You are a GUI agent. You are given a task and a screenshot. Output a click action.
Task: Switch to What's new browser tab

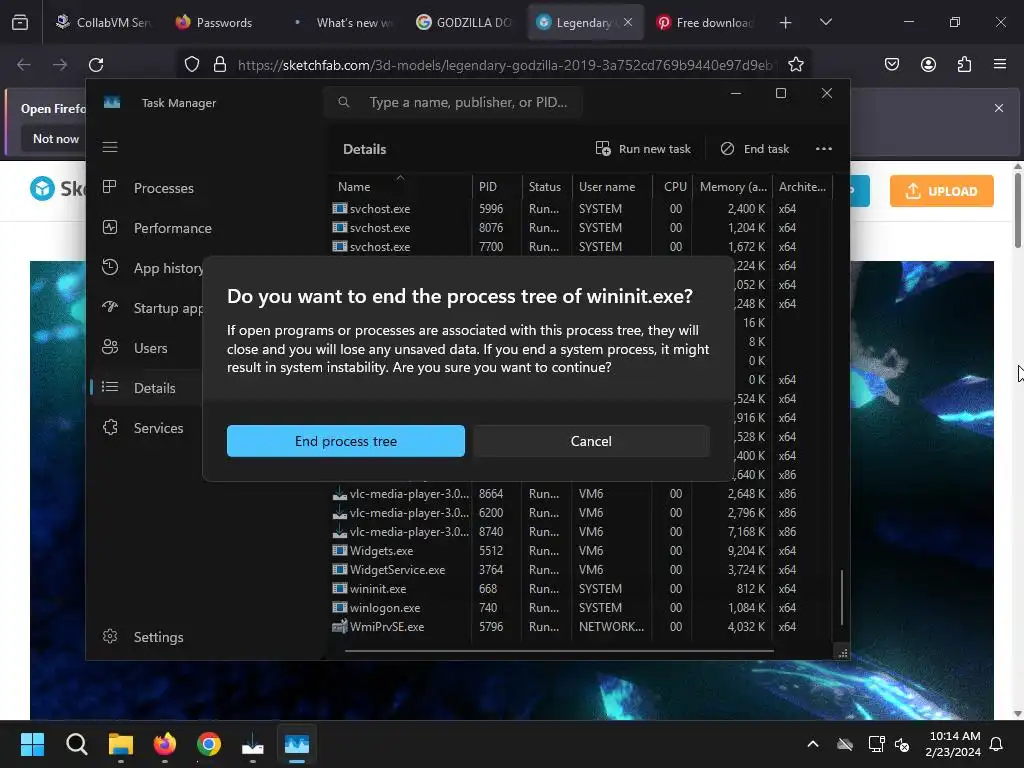pos(344,22)
